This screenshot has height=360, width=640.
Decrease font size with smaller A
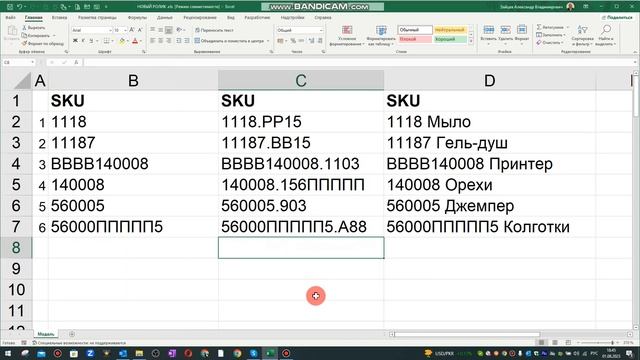click(x=140, y=30)
